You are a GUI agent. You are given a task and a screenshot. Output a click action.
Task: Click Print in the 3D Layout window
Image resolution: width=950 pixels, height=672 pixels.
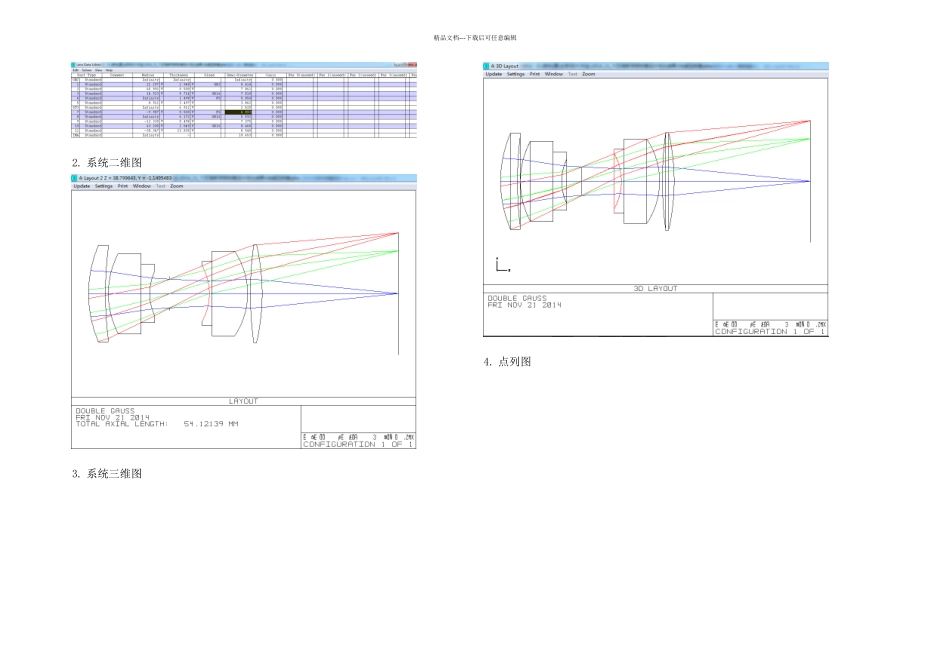(x=535, y=74)
